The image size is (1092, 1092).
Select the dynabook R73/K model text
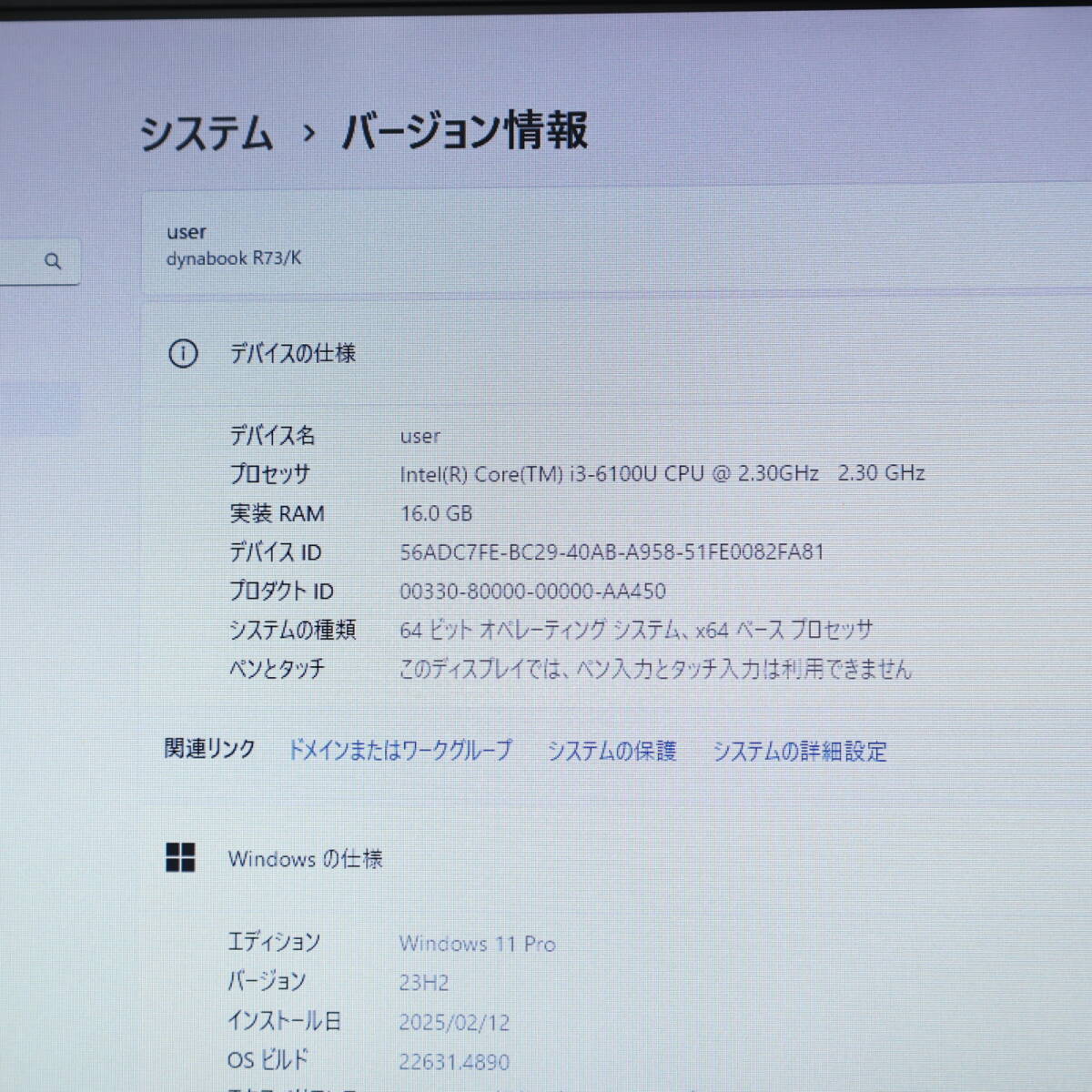point(234,258)
